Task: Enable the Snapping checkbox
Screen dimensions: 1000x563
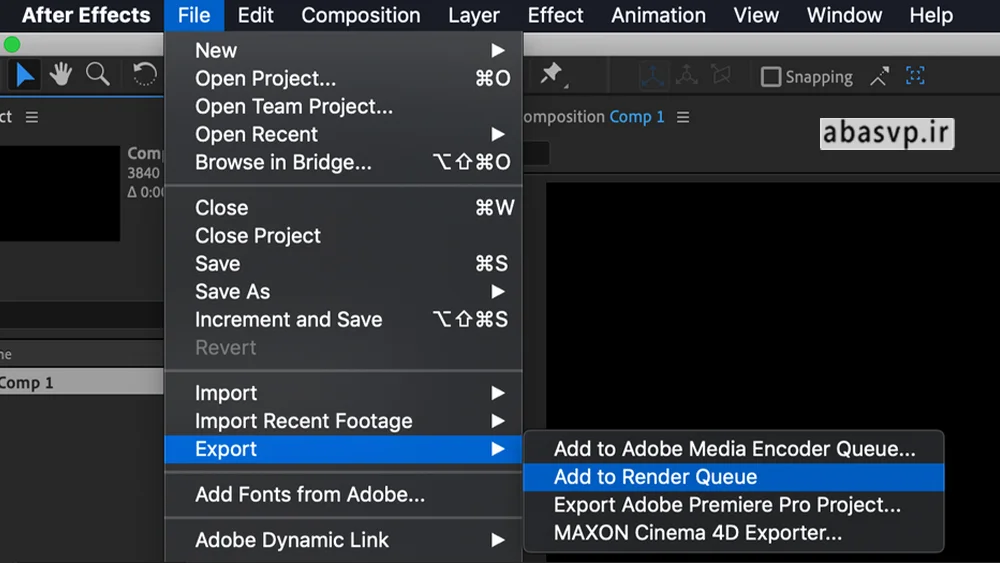Action: click(x=770, y=77)
